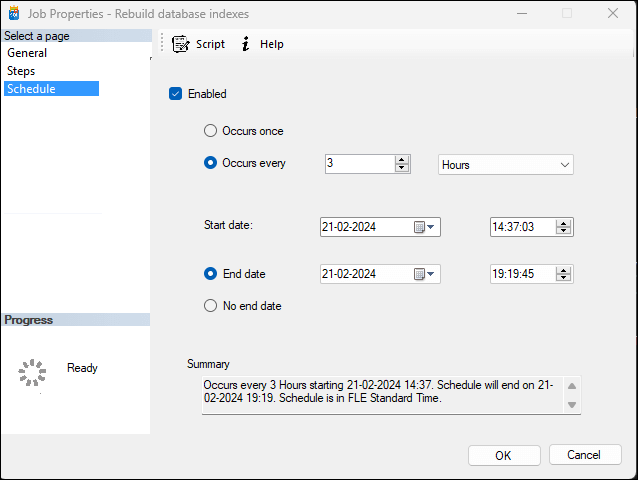The width and height of the screenshot is (638, 480).
Task: Open the Steps page
Action: point(21,71)
